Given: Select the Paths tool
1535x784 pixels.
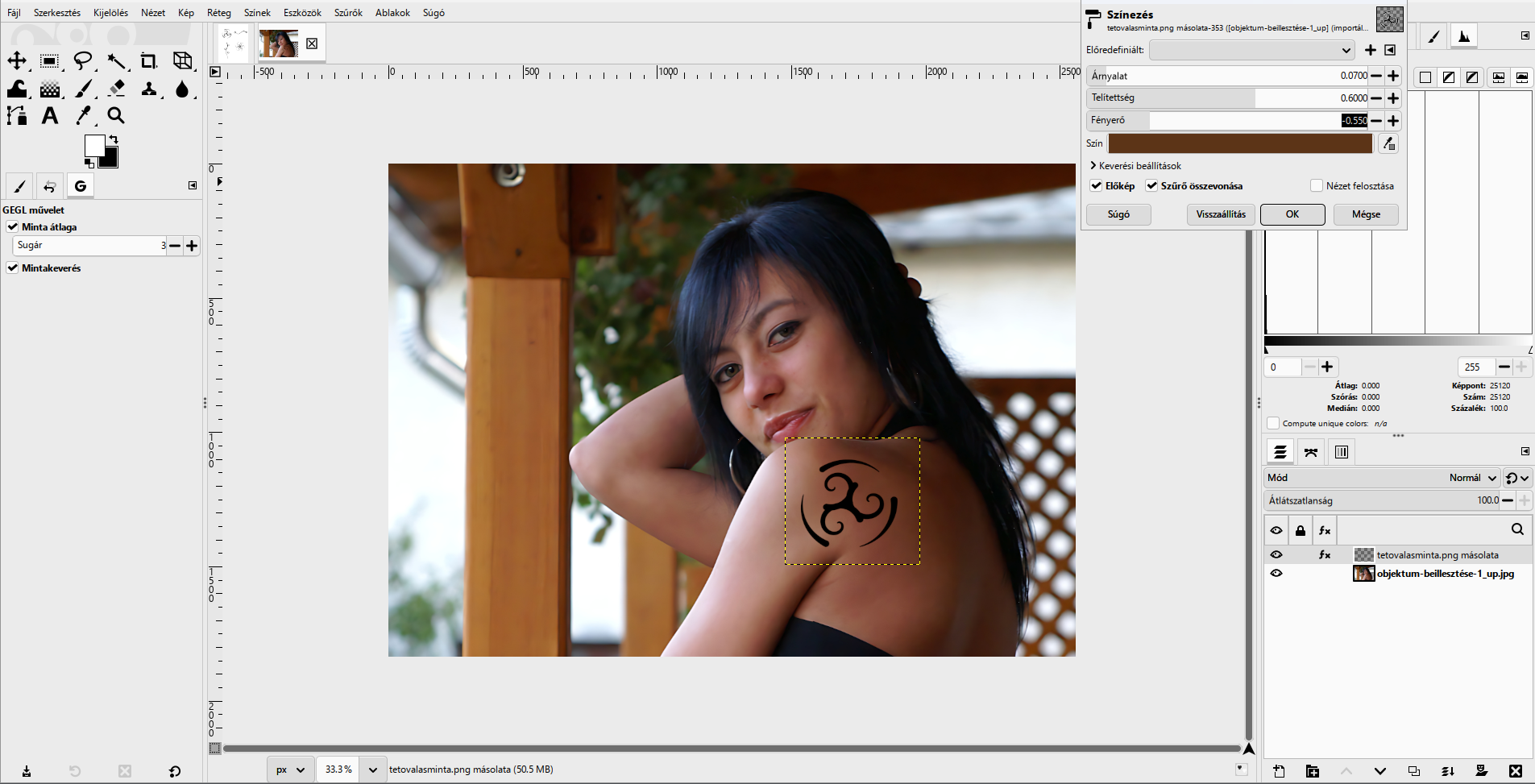Looking at the screenshot, I should tap(17, 116).
